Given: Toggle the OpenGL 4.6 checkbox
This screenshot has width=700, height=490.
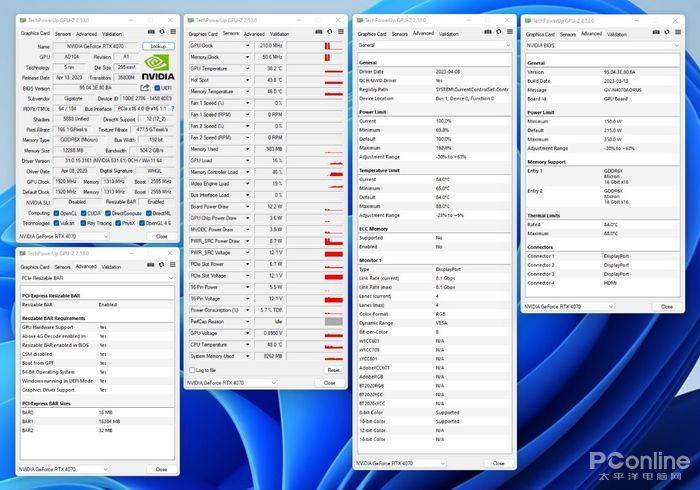Looking at the screenshot, I should (x=142, y=223).
